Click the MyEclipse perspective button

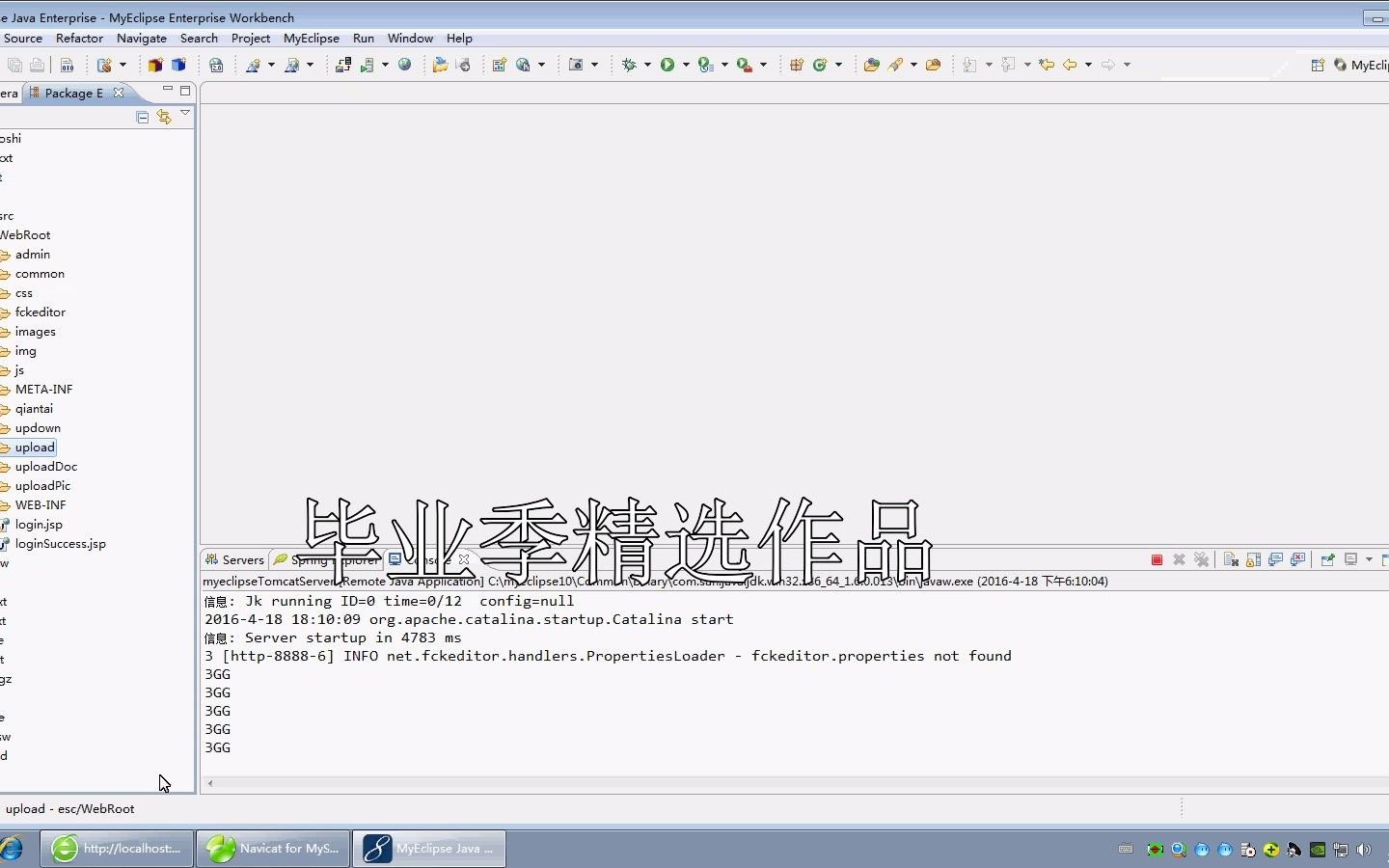pyautogui.click(x=1361, y=65)
